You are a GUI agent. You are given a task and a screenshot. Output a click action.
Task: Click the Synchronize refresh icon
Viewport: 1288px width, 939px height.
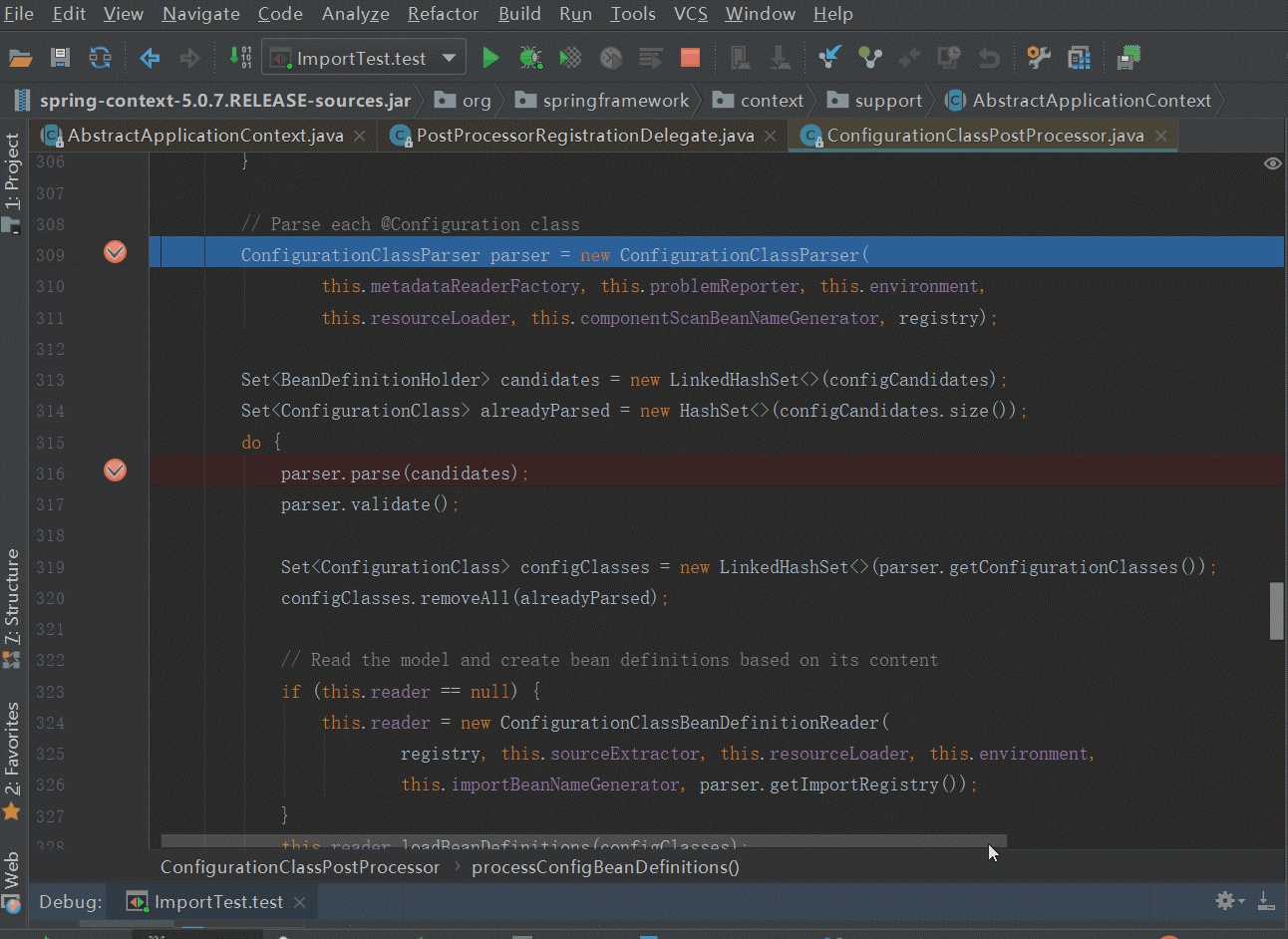pyautogui.click(x=100, y=58)
